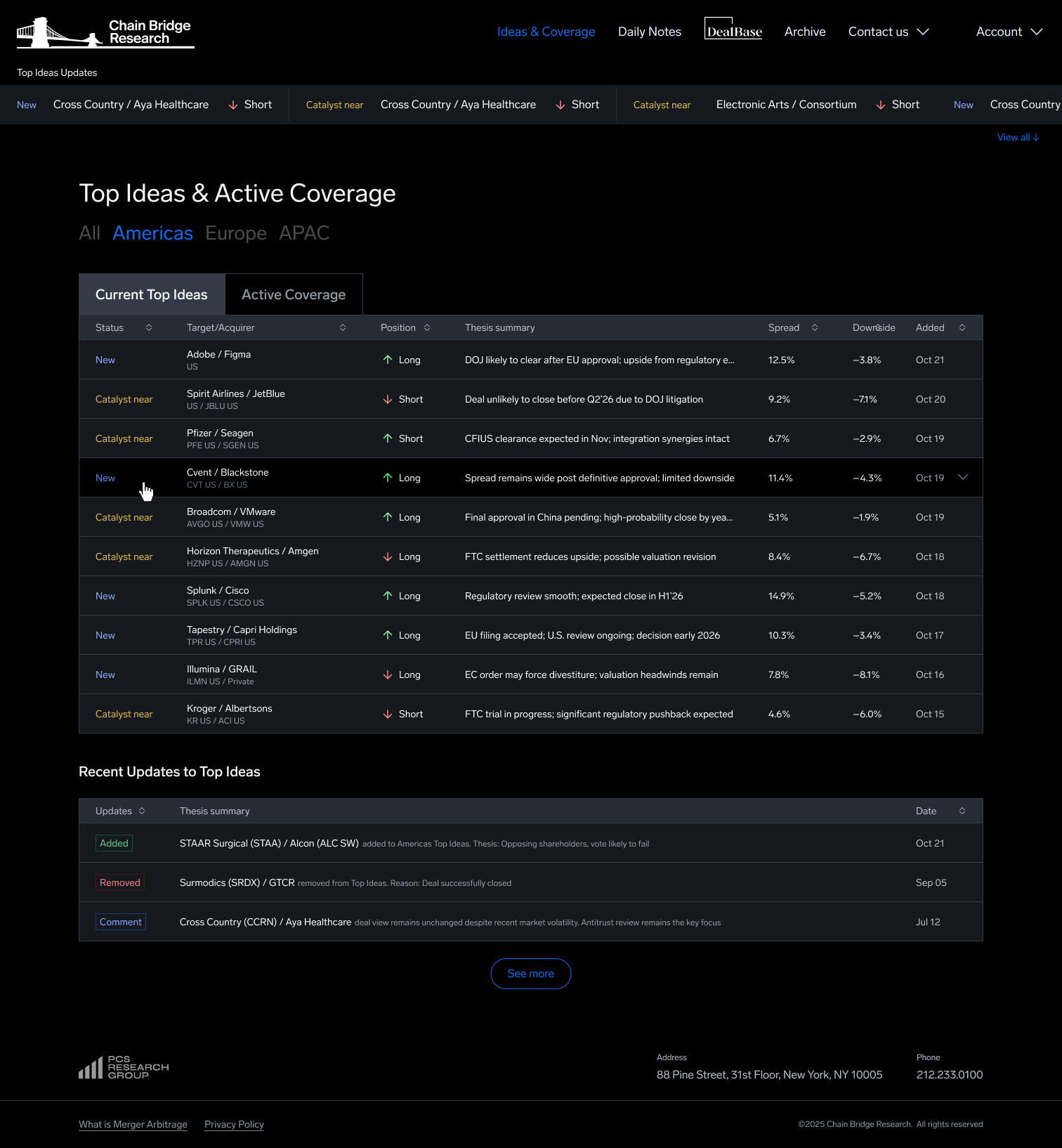This screenshot has height=1148, width=1062.
Task: Select the Current Top Ideas tab
Action: pyautogui.click(x=152, y=294)
